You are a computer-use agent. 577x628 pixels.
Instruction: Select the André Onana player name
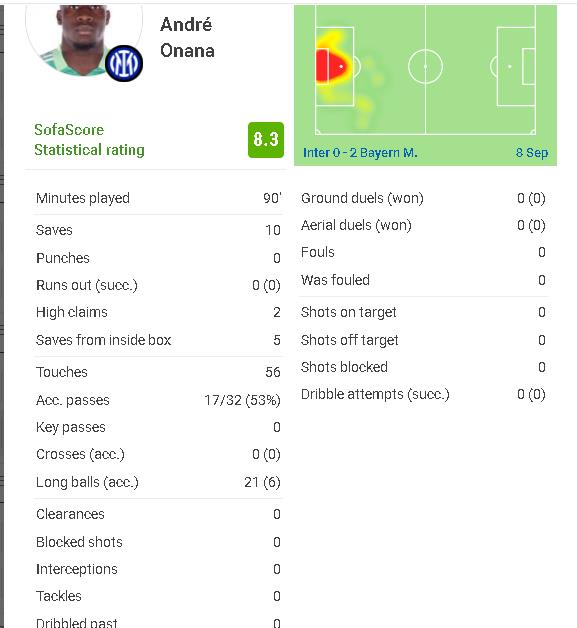(x=187, y=38)
